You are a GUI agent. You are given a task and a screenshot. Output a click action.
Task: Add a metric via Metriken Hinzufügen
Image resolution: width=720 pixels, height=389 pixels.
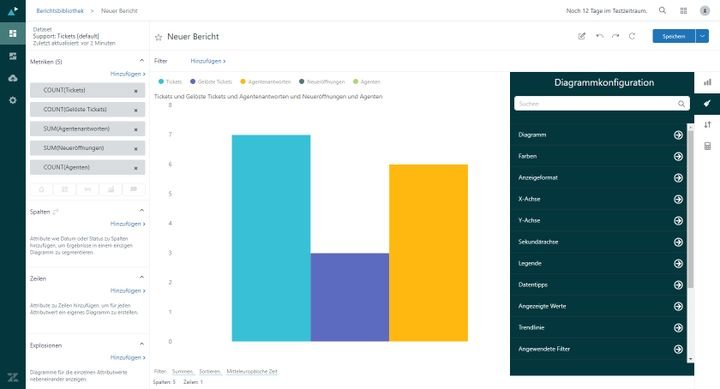click(x=128, y=73)
